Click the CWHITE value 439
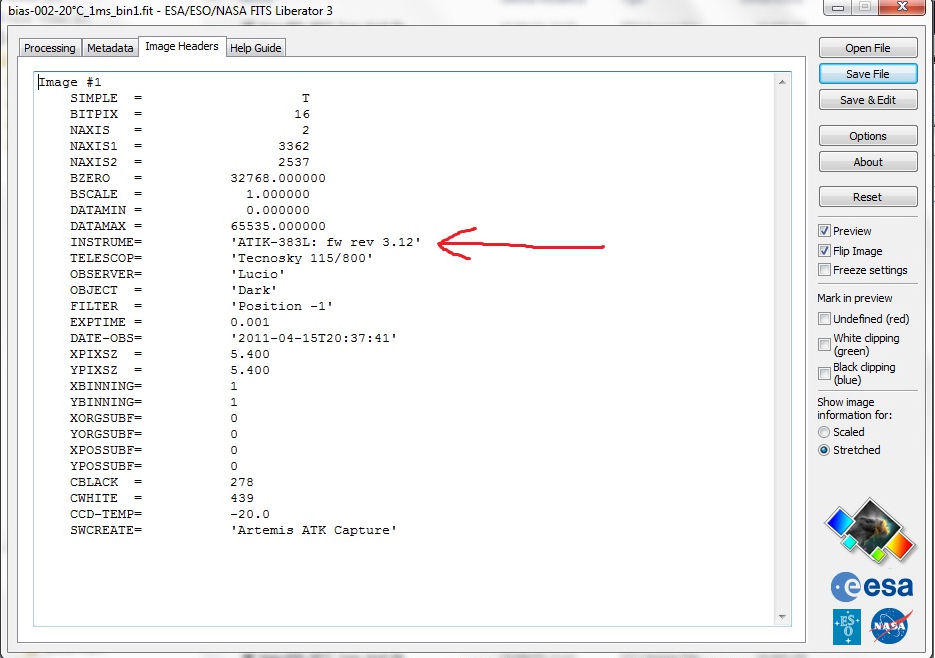The width and height of the screenshot is (935, 658). [242, 498]
